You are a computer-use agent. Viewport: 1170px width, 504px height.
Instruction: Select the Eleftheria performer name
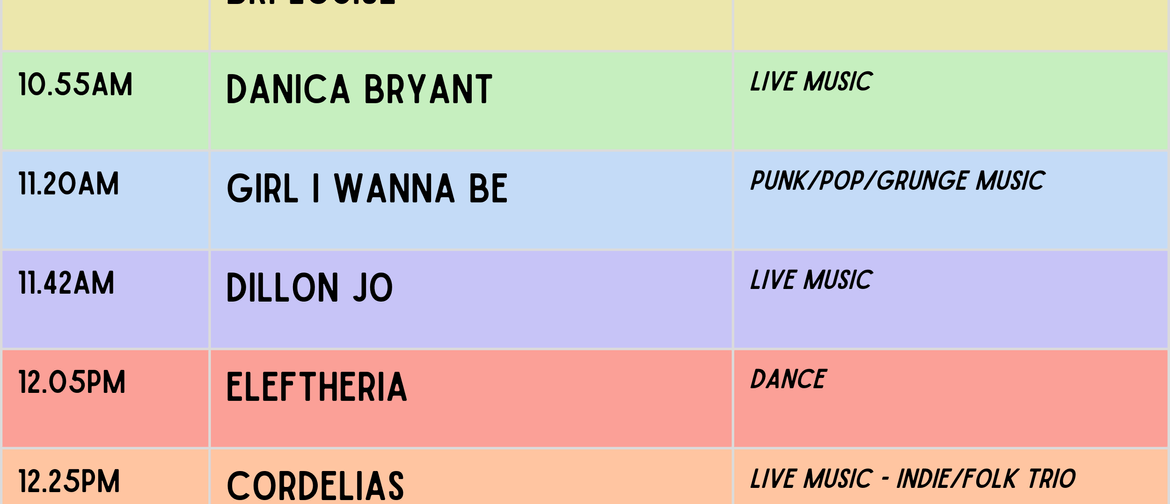[316, 388]
